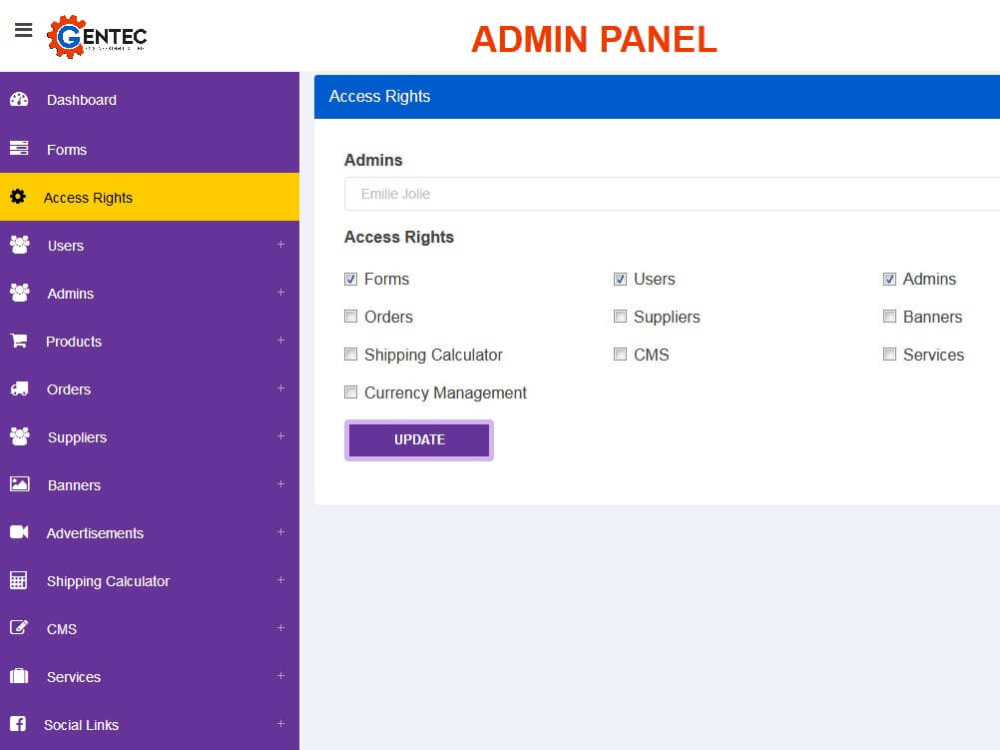Click the Admins group icon
Viewport: 1000px width, 750px height.
[20, 293]
